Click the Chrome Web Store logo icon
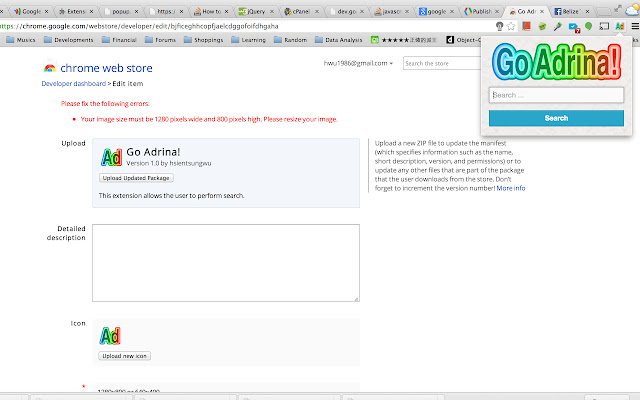Screen dimensions: 640x400 pyautogui.click(x=50, y=68)
